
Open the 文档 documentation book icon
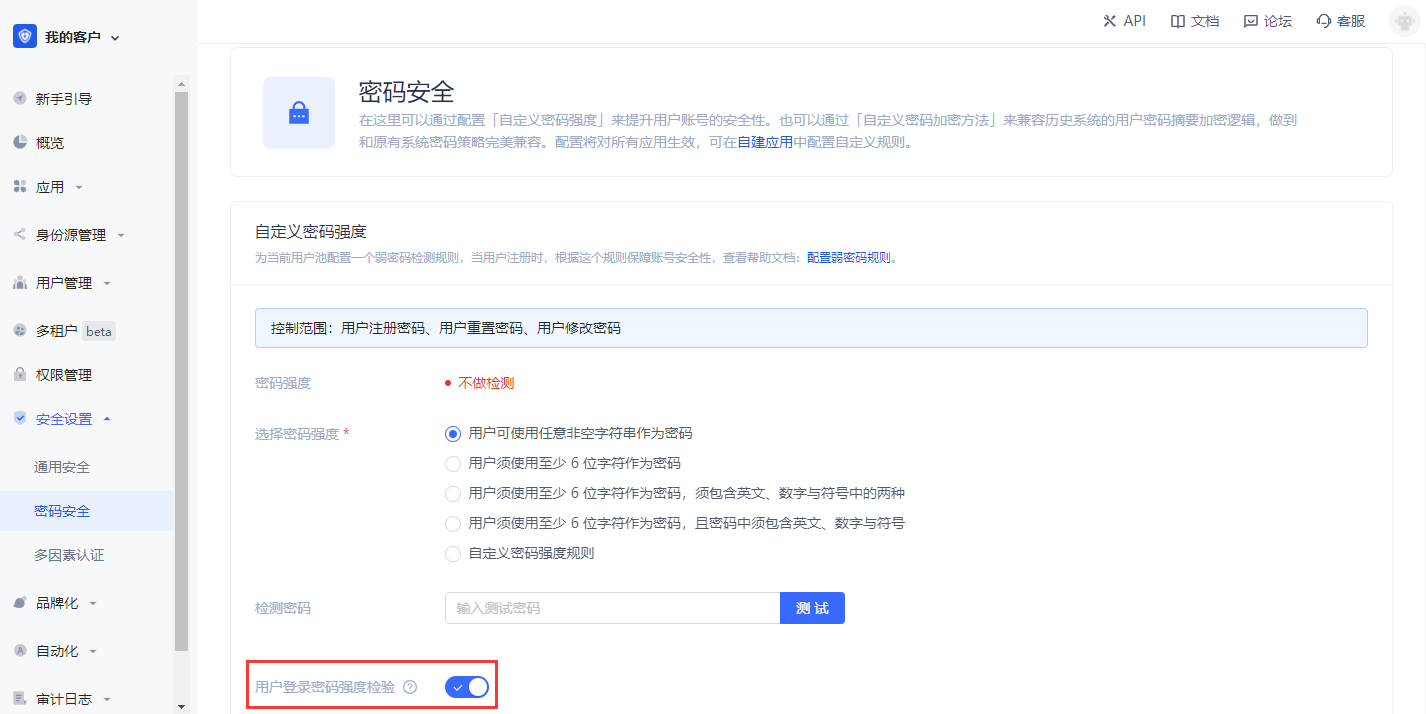[x=1178, y=21]
